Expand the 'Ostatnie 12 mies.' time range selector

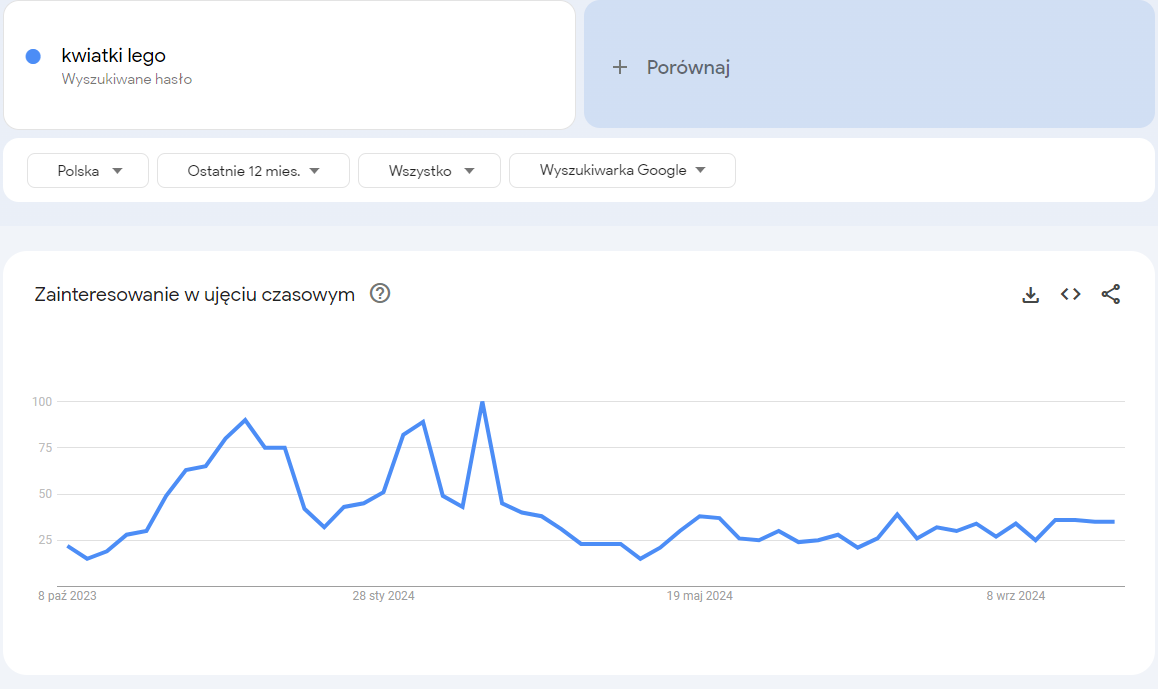253,170
